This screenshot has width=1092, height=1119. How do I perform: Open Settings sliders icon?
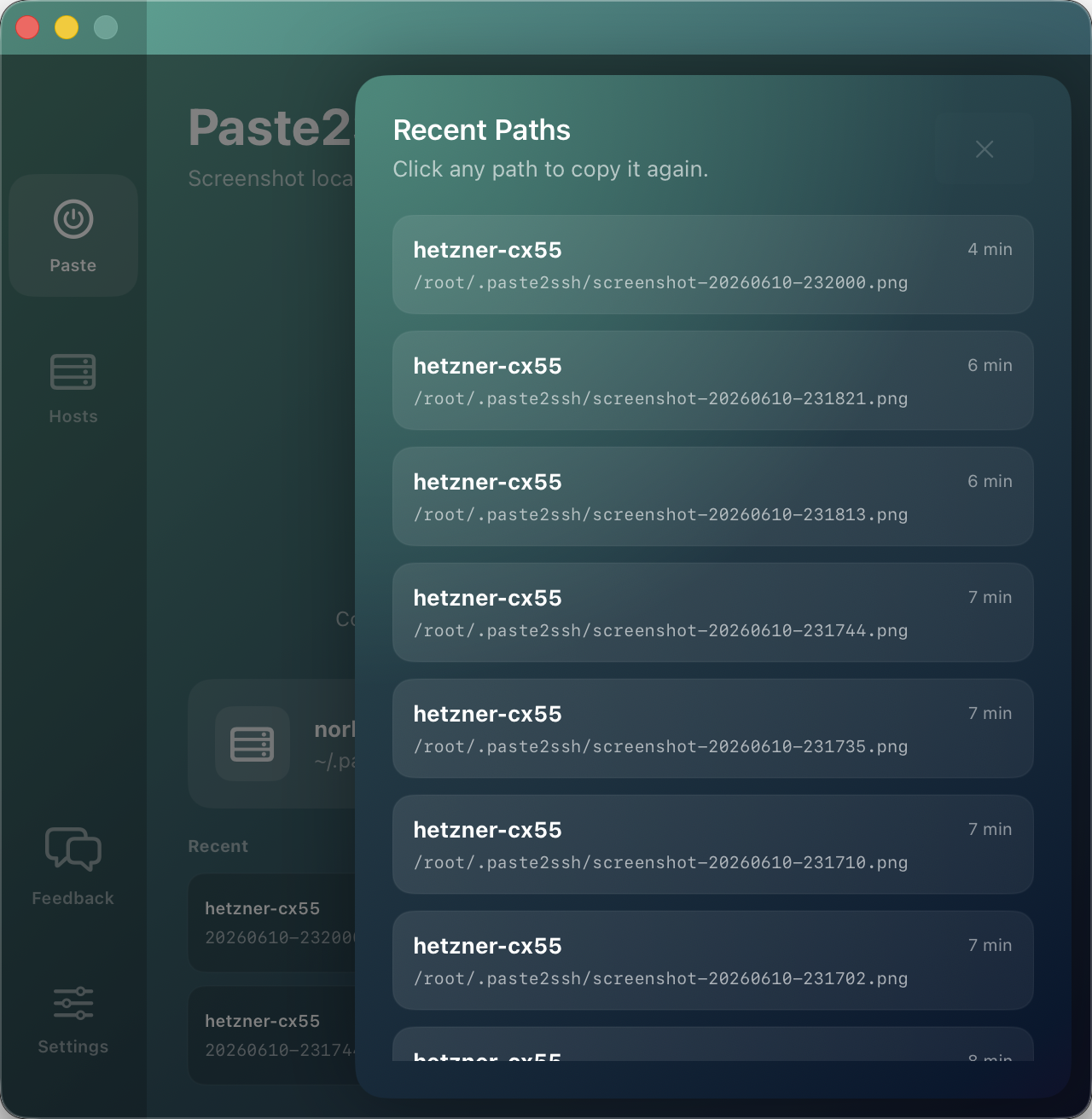point(73,1003)
